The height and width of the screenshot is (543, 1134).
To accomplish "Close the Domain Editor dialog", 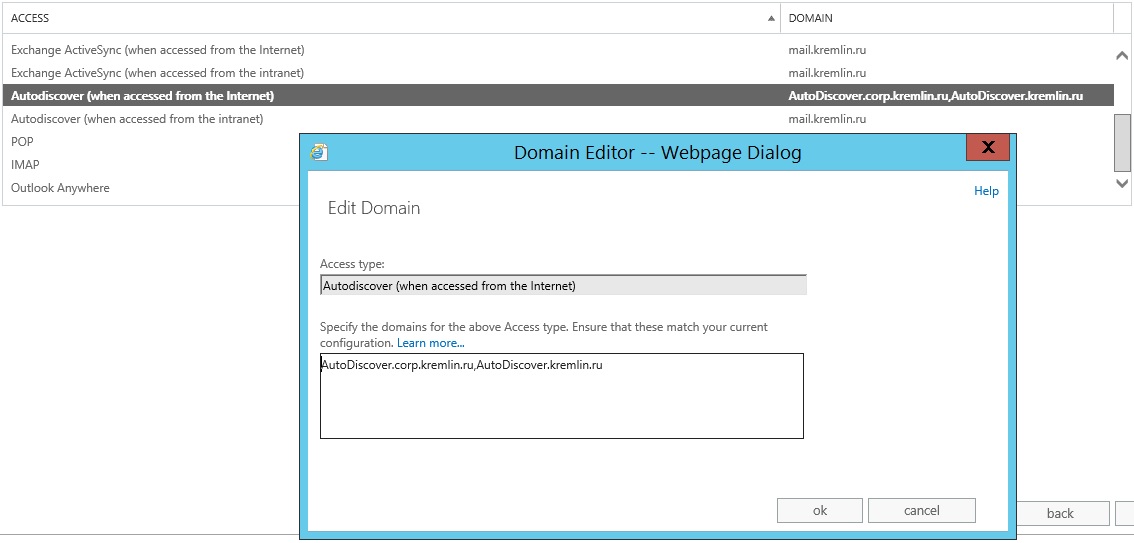I will [987, 148].
